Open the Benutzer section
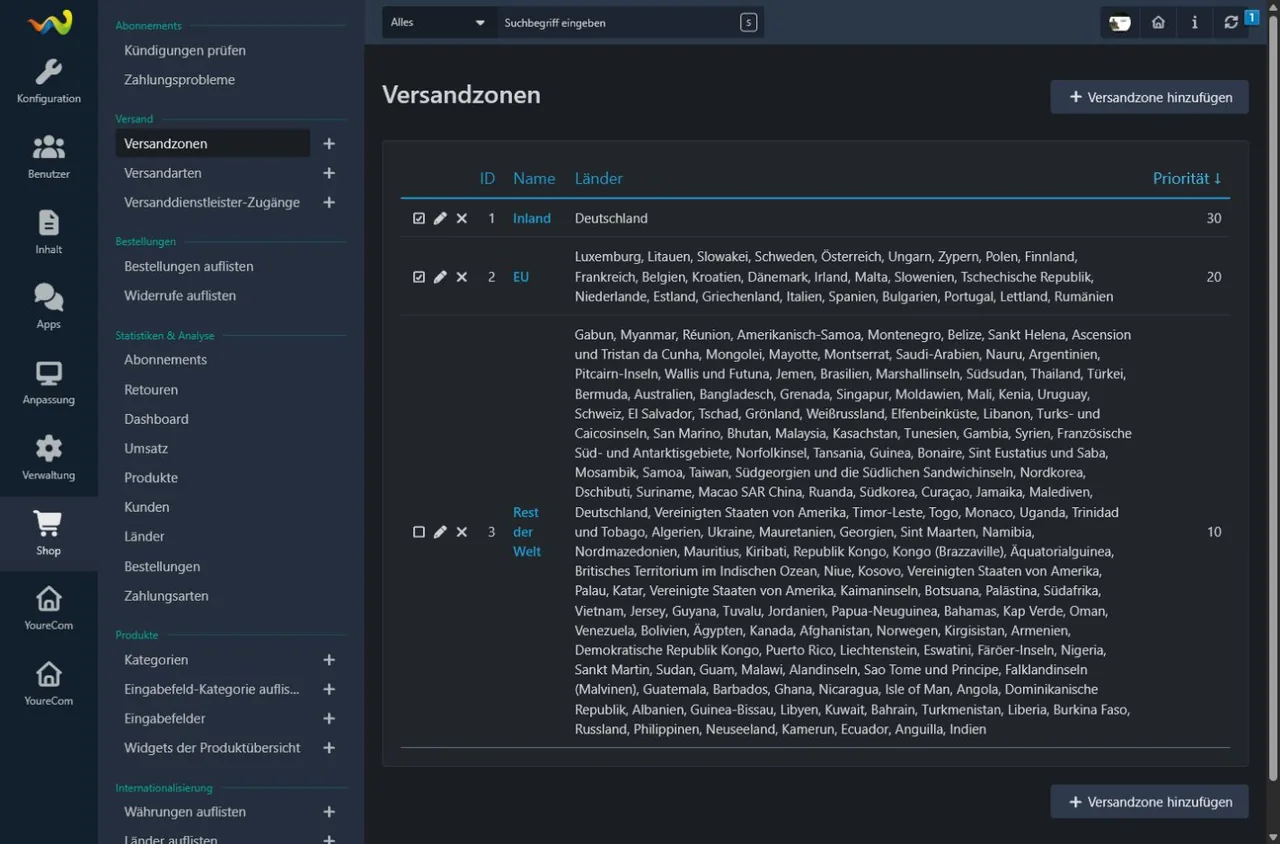This screenshot has width=1280, height=844. (48, 157)
